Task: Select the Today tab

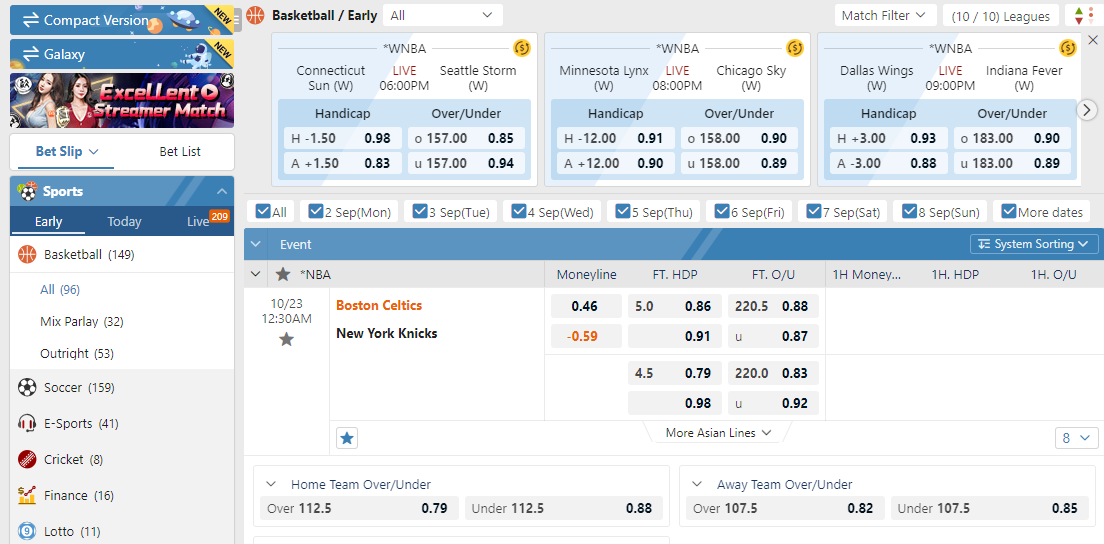Action: click(x=124, y=221)
